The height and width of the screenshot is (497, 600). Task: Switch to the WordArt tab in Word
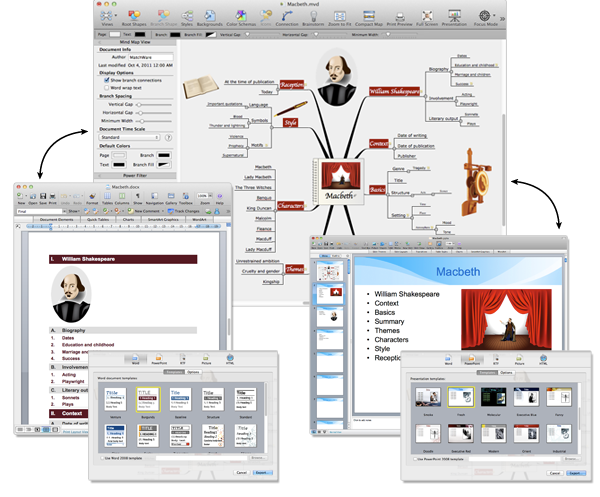pos(199,220)
